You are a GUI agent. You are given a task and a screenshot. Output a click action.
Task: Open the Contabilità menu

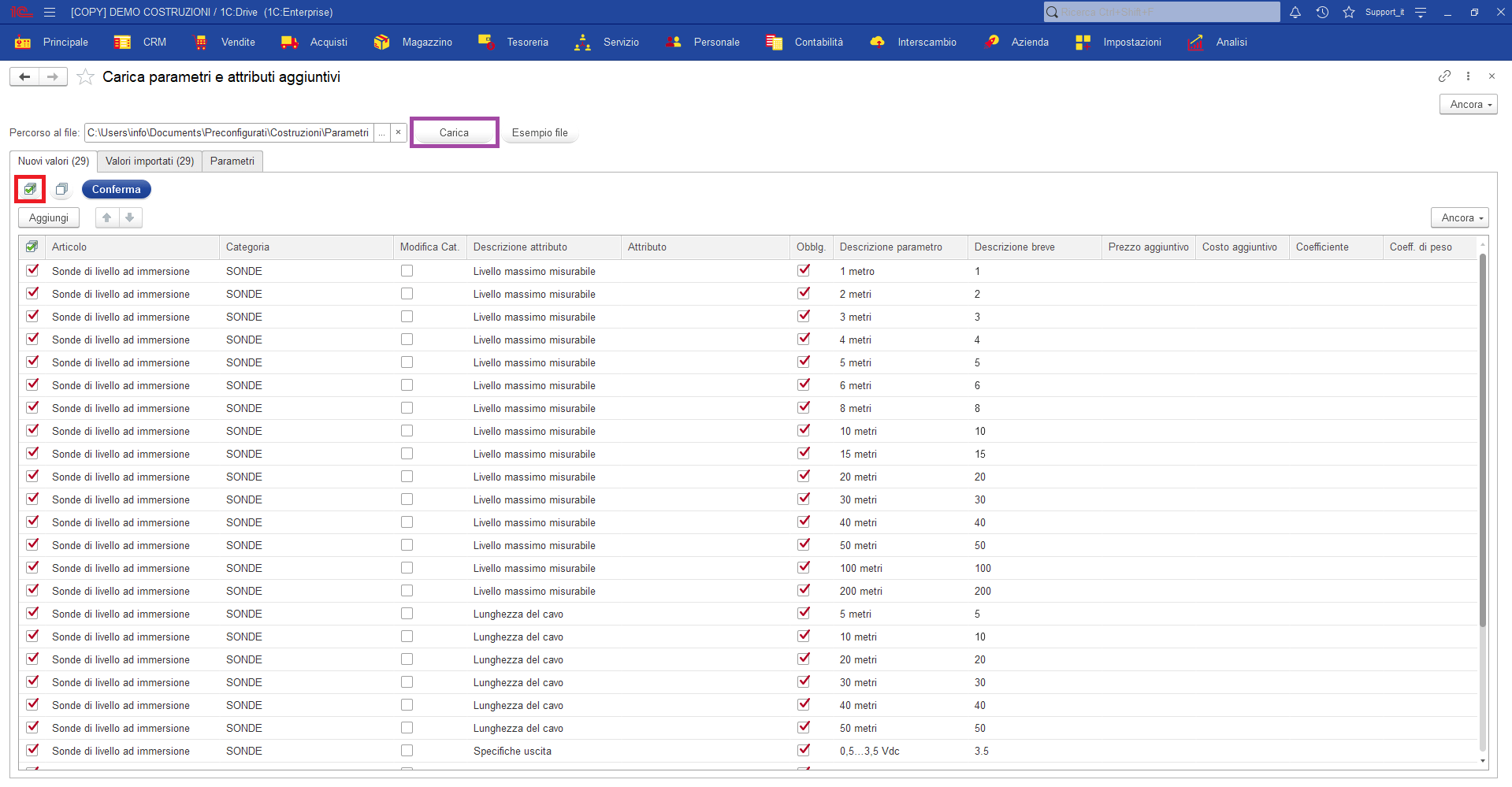click(819, 43)
